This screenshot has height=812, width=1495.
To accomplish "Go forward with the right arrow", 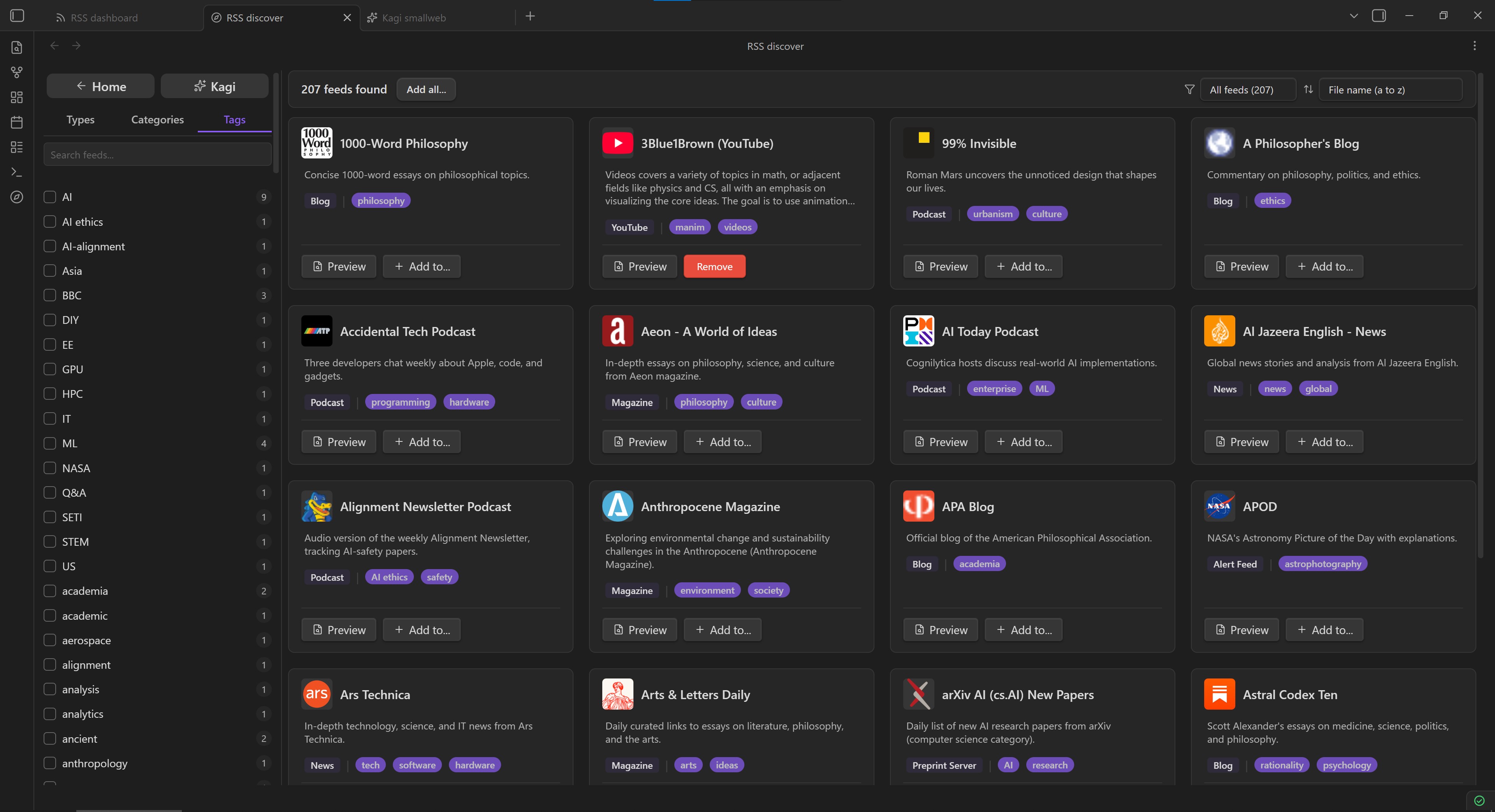I will 76,46.
